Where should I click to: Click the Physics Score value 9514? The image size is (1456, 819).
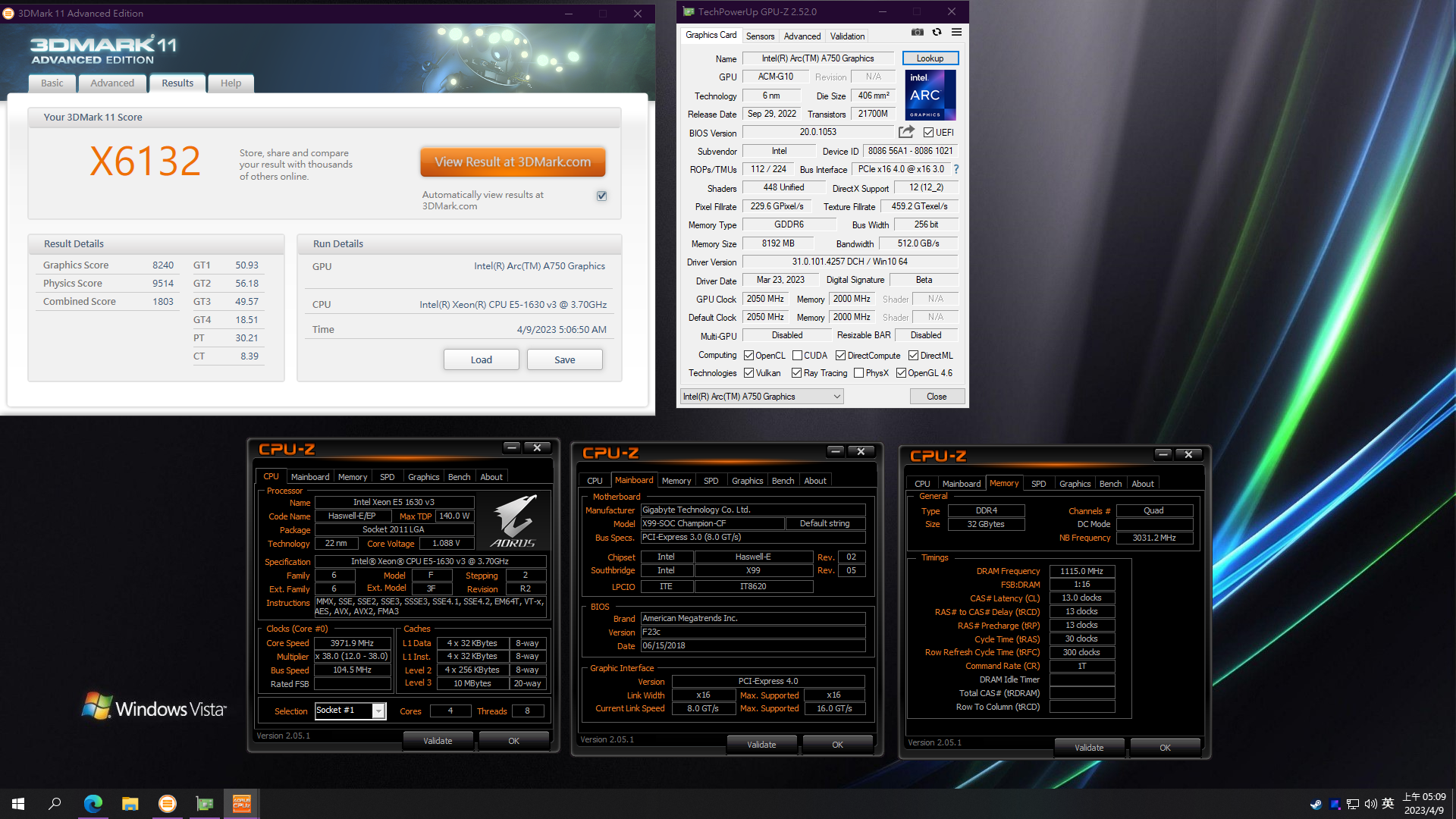[163, 283]
